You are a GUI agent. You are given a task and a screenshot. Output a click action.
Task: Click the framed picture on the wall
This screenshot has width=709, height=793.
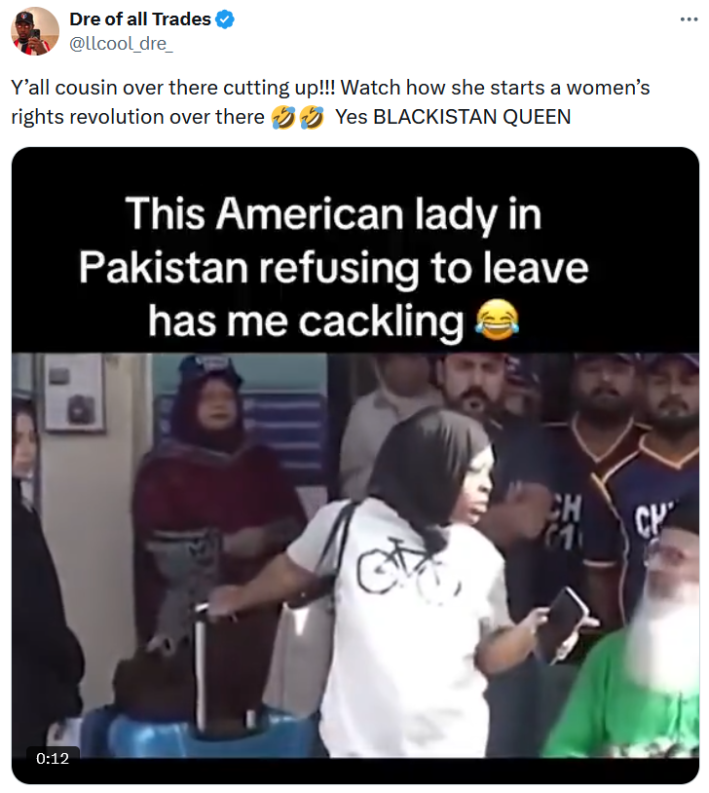point(73,393)
